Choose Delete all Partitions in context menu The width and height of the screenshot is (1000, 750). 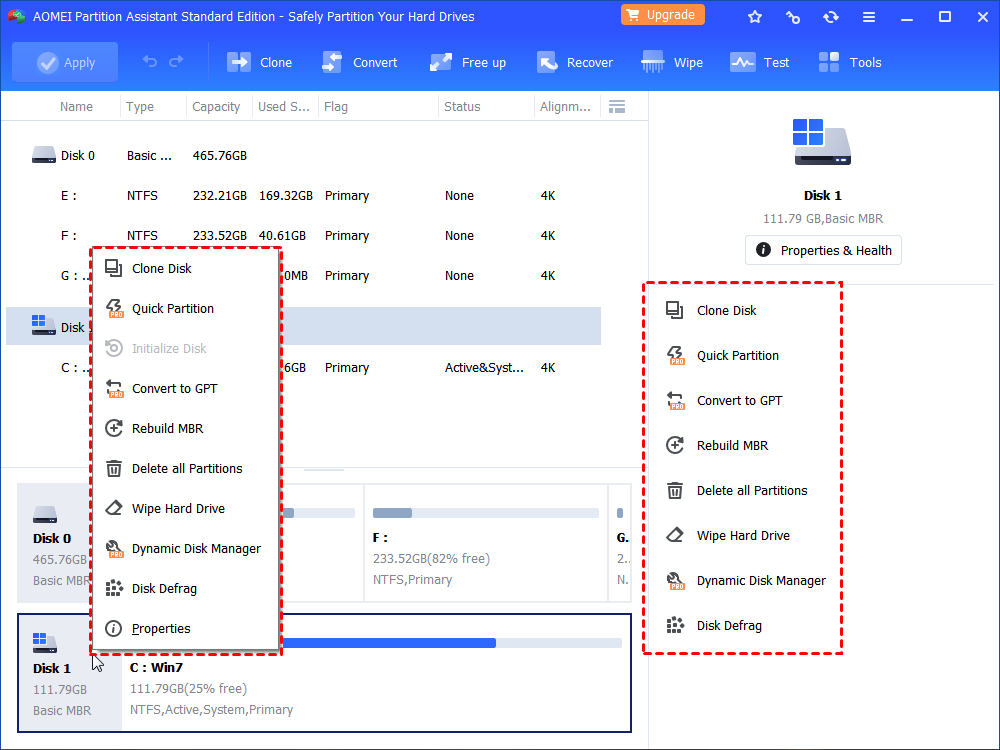(x=186, y=469)
